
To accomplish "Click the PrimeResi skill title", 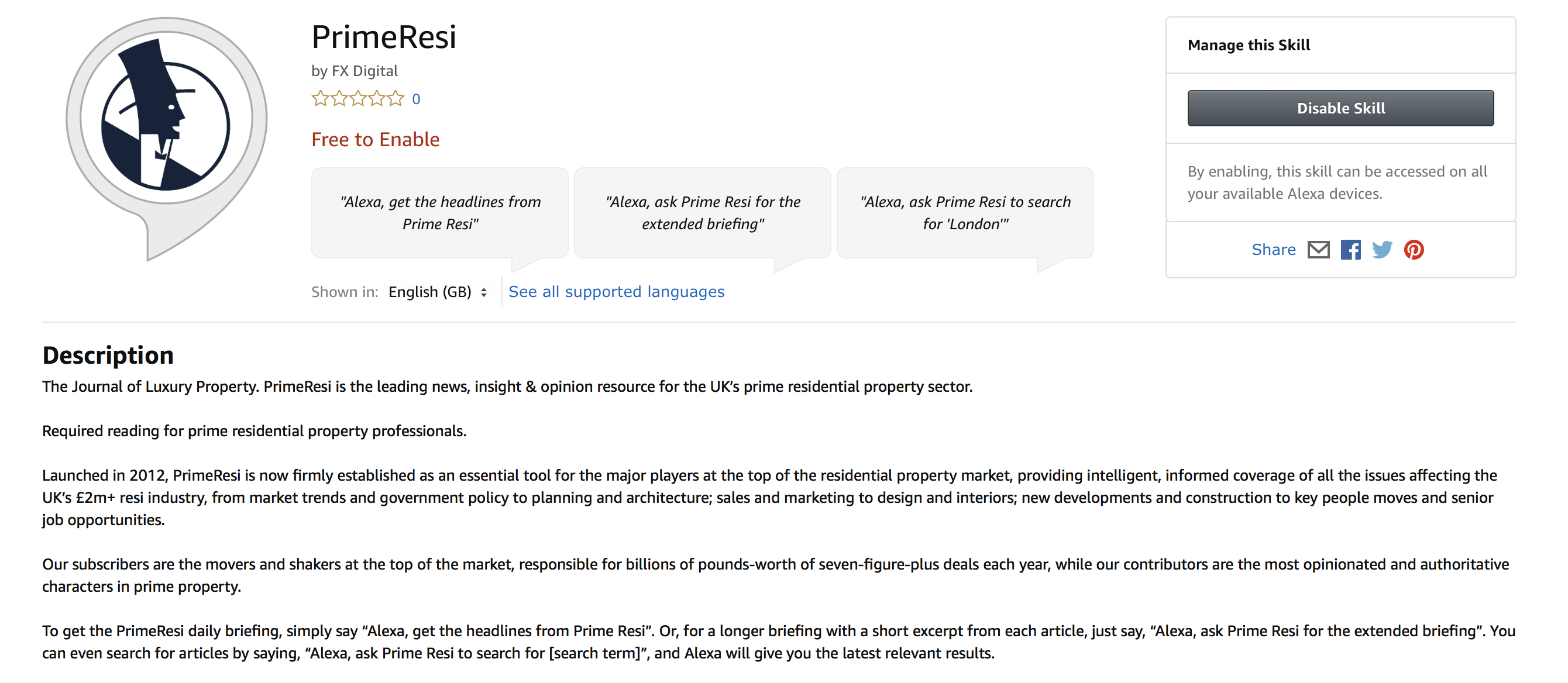I will [x=383, y=37].
